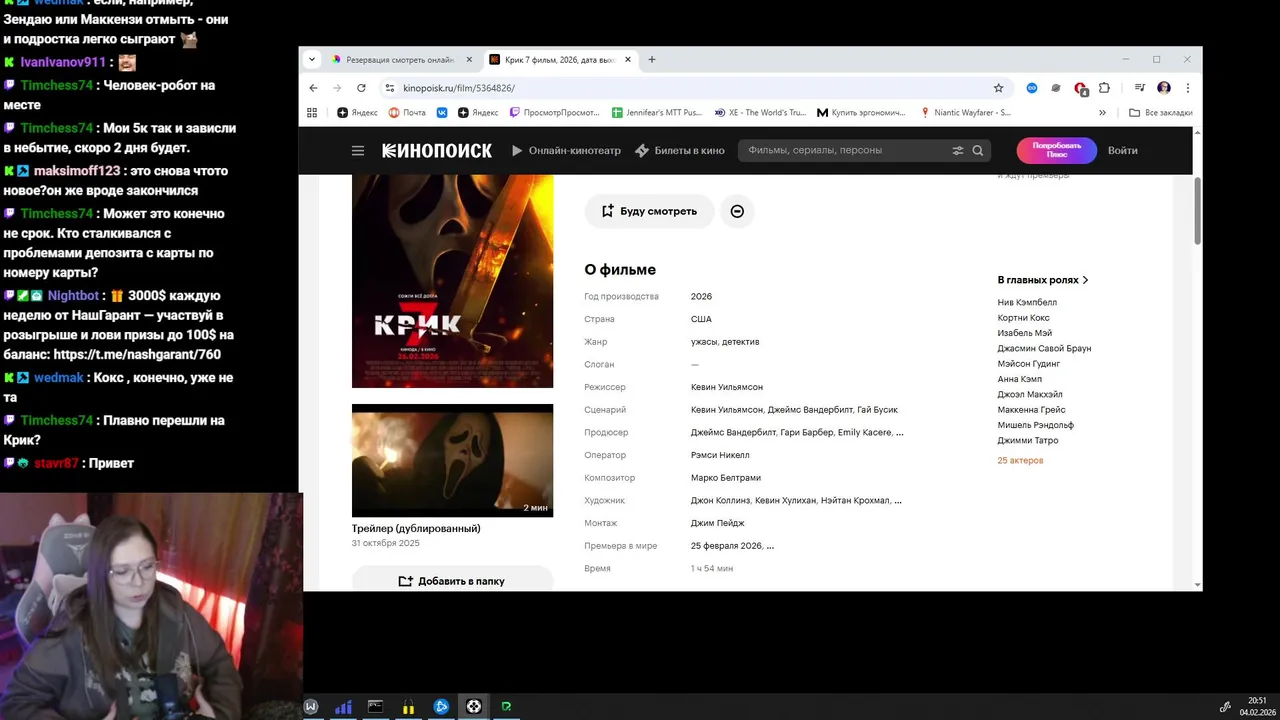This screenshot has width=1280, height=720.
Task: Reload the current page
Action: pyautogui.click(x=361, y=88)
